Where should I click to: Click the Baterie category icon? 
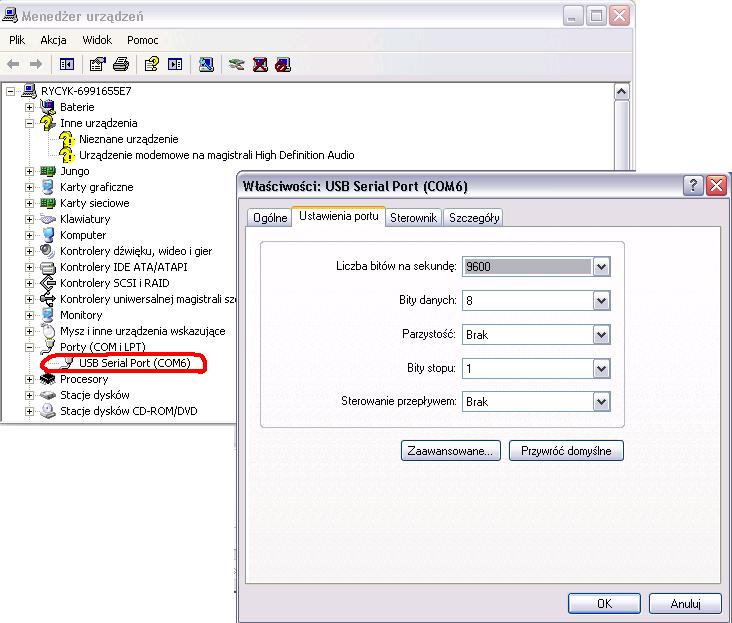tap(48, 107)
